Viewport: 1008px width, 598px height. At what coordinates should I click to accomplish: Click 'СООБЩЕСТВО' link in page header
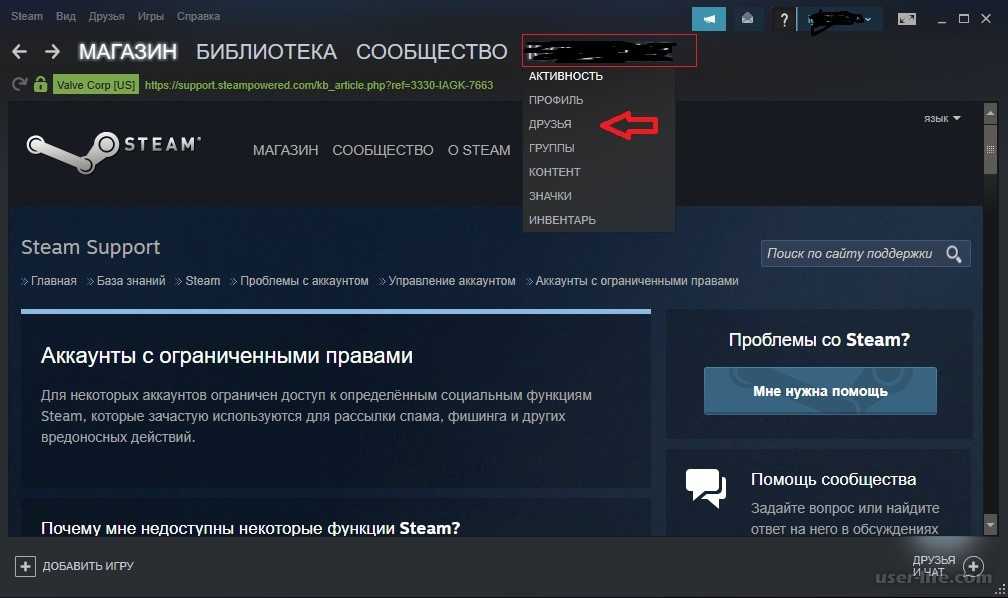coord(382,150)
